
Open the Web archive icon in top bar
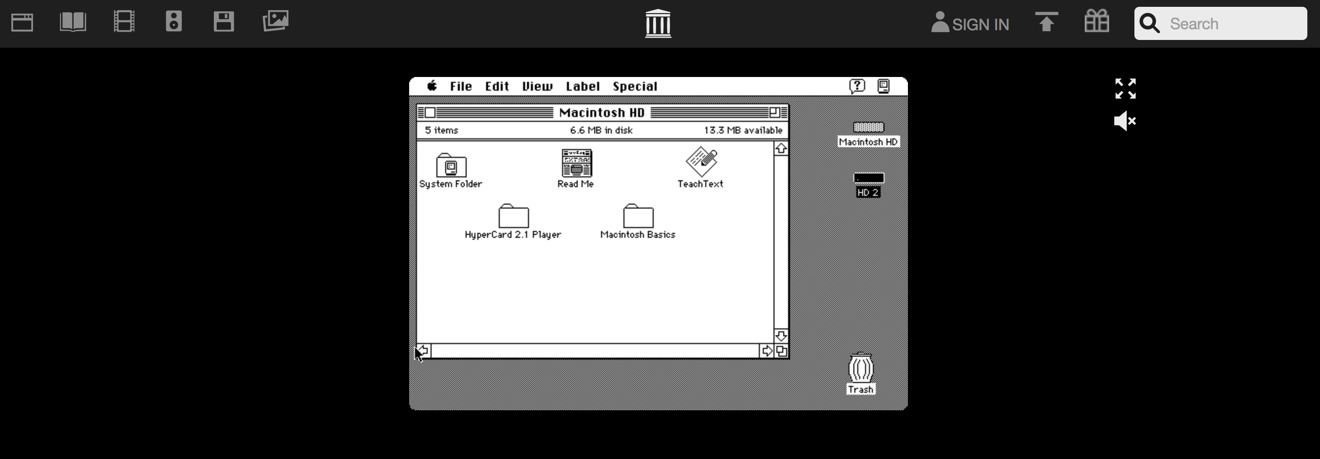point(22,22)
